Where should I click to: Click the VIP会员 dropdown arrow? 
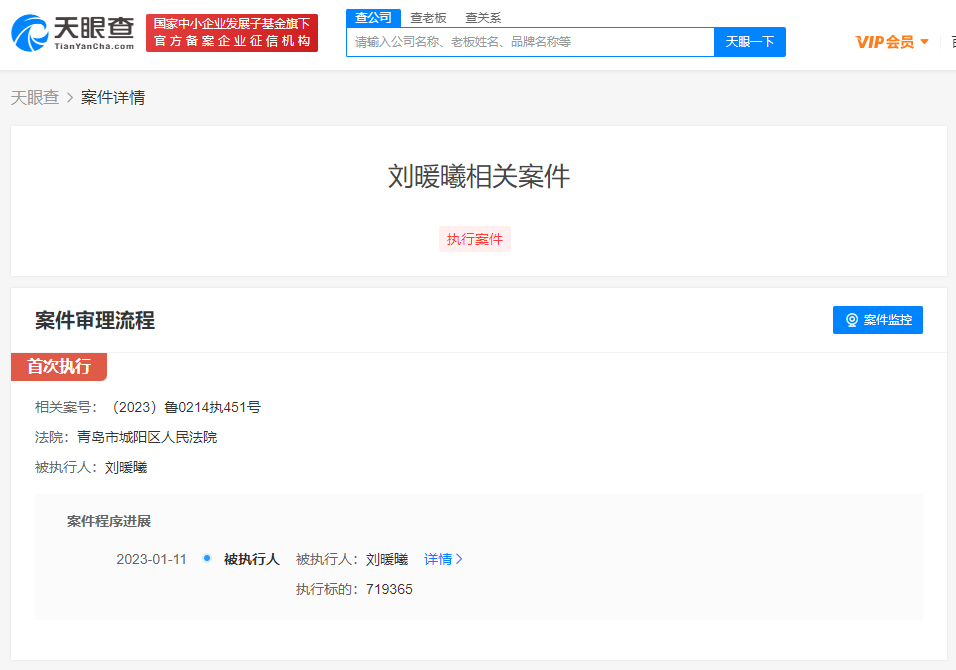pyautogui.click(x=924, y=42)
